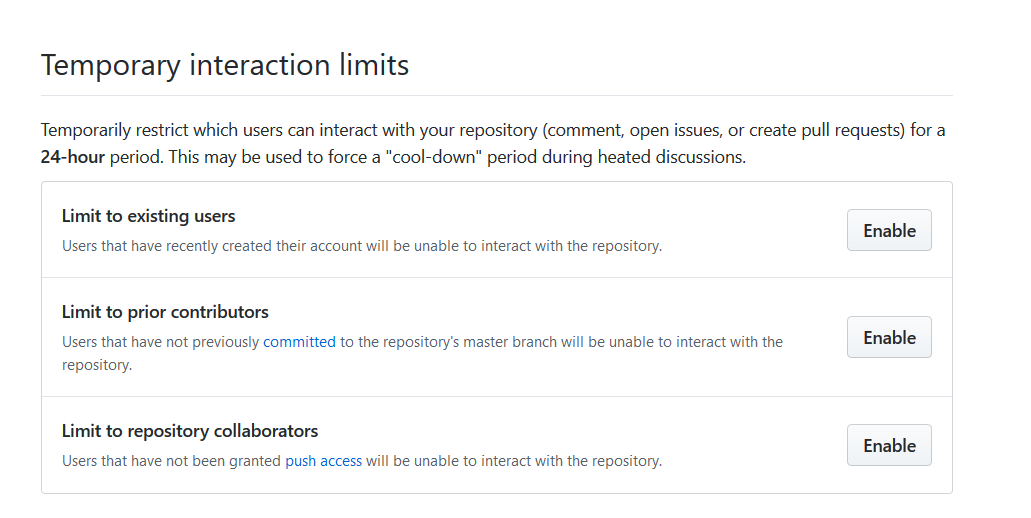The height and width of the screenshot is (518, 1031).
Task: Click description about recently created accounts
Action: [360, 246]
